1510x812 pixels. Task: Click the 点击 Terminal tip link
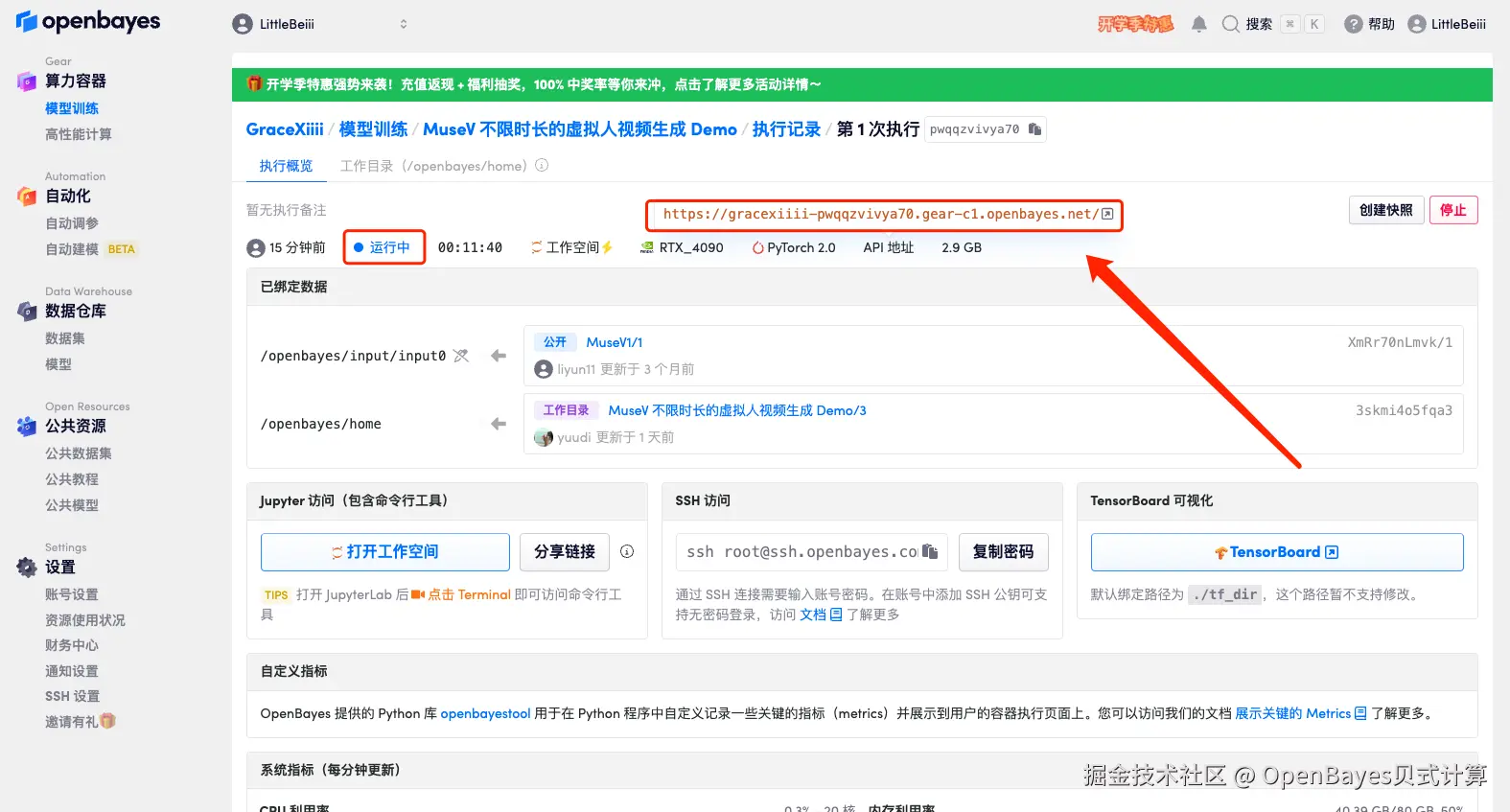[461, 594]
